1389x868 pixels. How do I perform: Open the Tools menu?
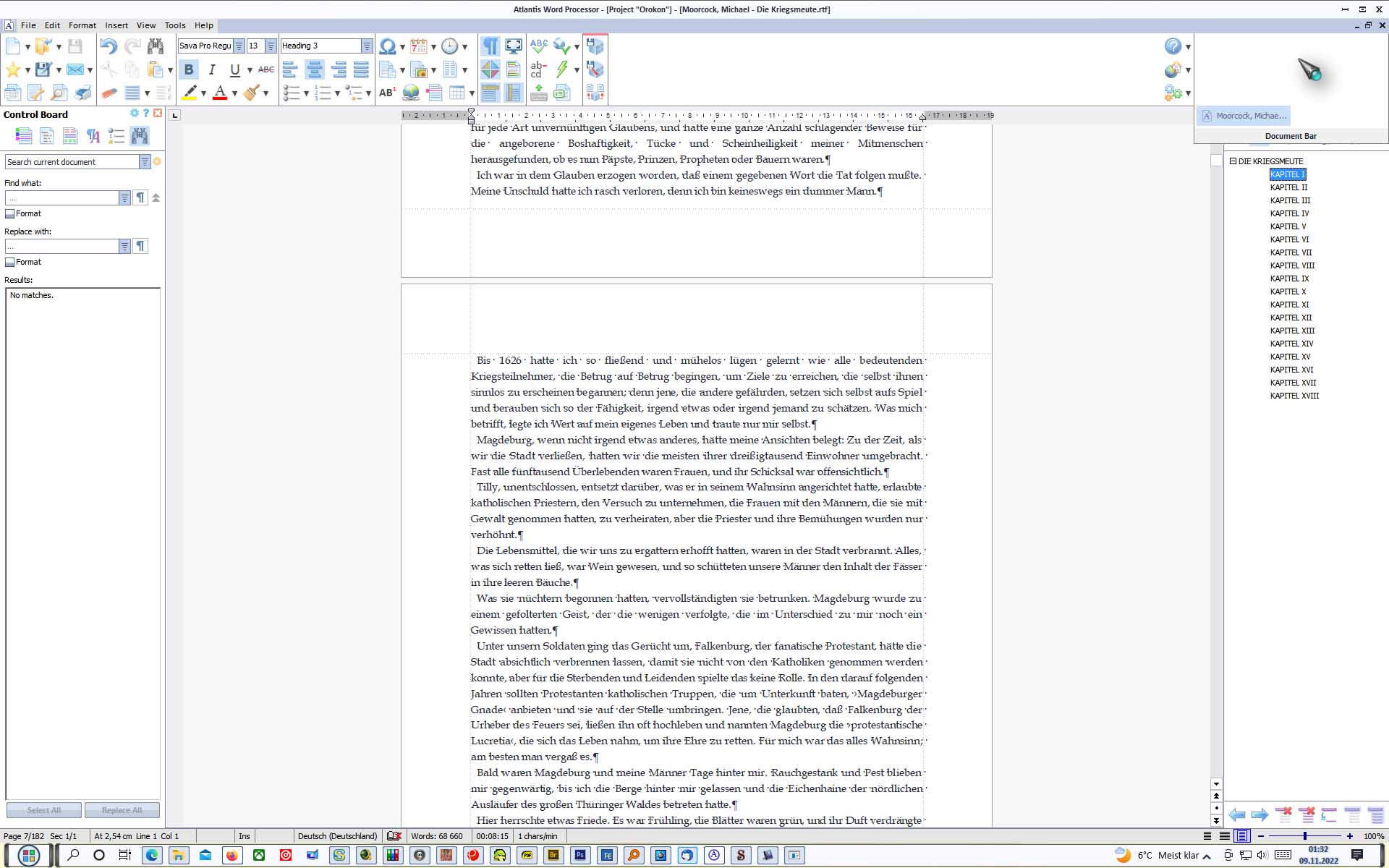click(174, 25)
